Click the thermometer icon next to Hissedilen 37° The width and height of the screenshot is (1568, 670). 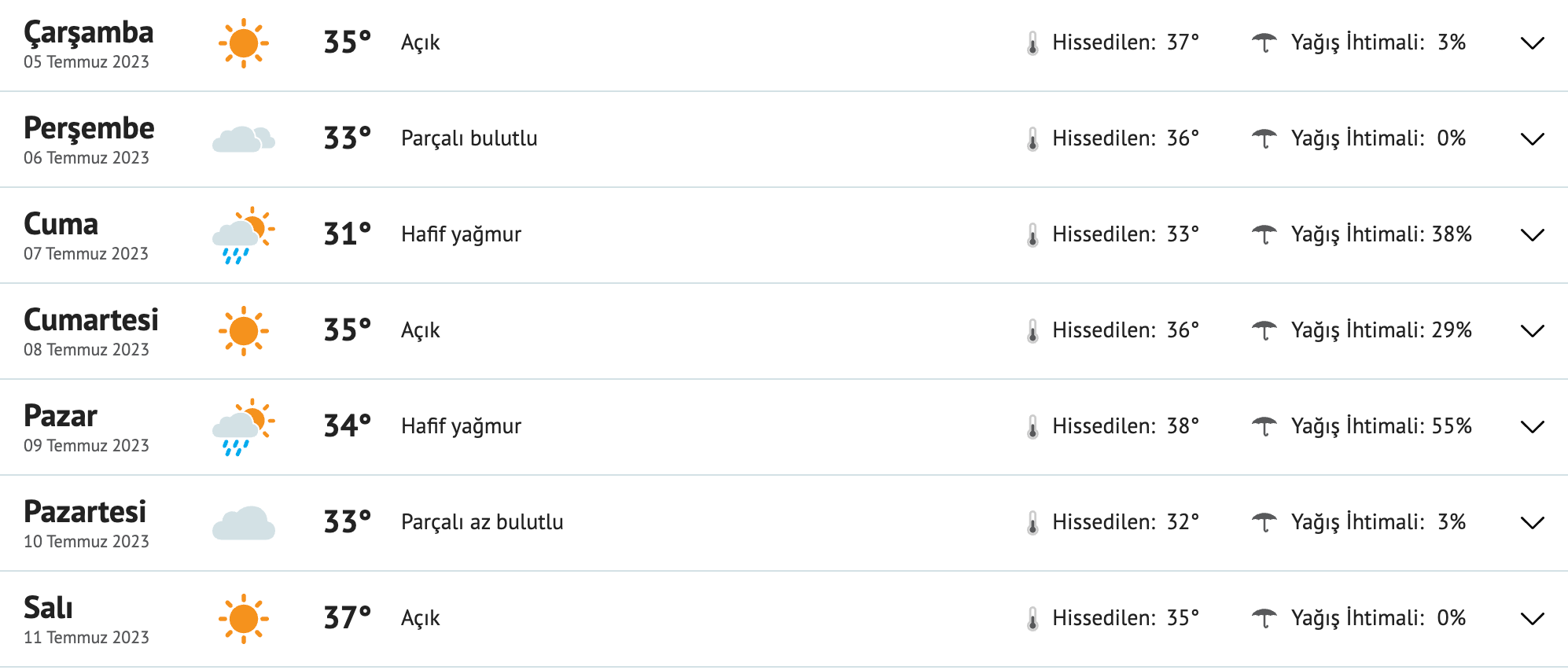1032,43
